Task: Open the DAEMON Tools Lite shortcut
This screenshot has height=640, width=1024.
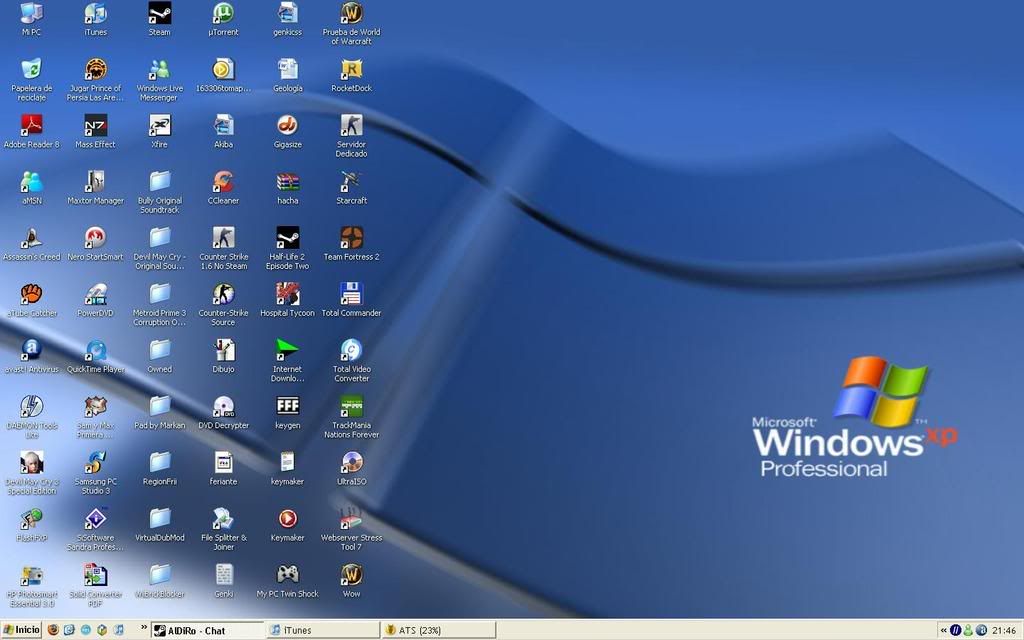Action: click(x=31, y=417)
